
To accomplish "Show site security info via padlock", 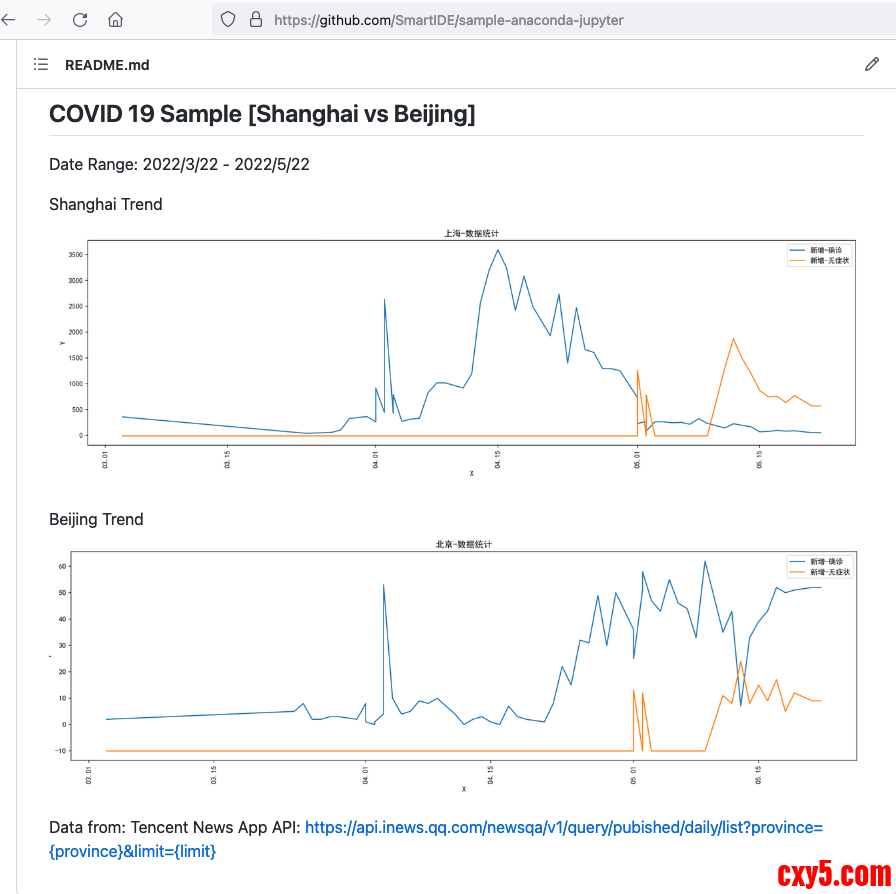I will [255, 19].
